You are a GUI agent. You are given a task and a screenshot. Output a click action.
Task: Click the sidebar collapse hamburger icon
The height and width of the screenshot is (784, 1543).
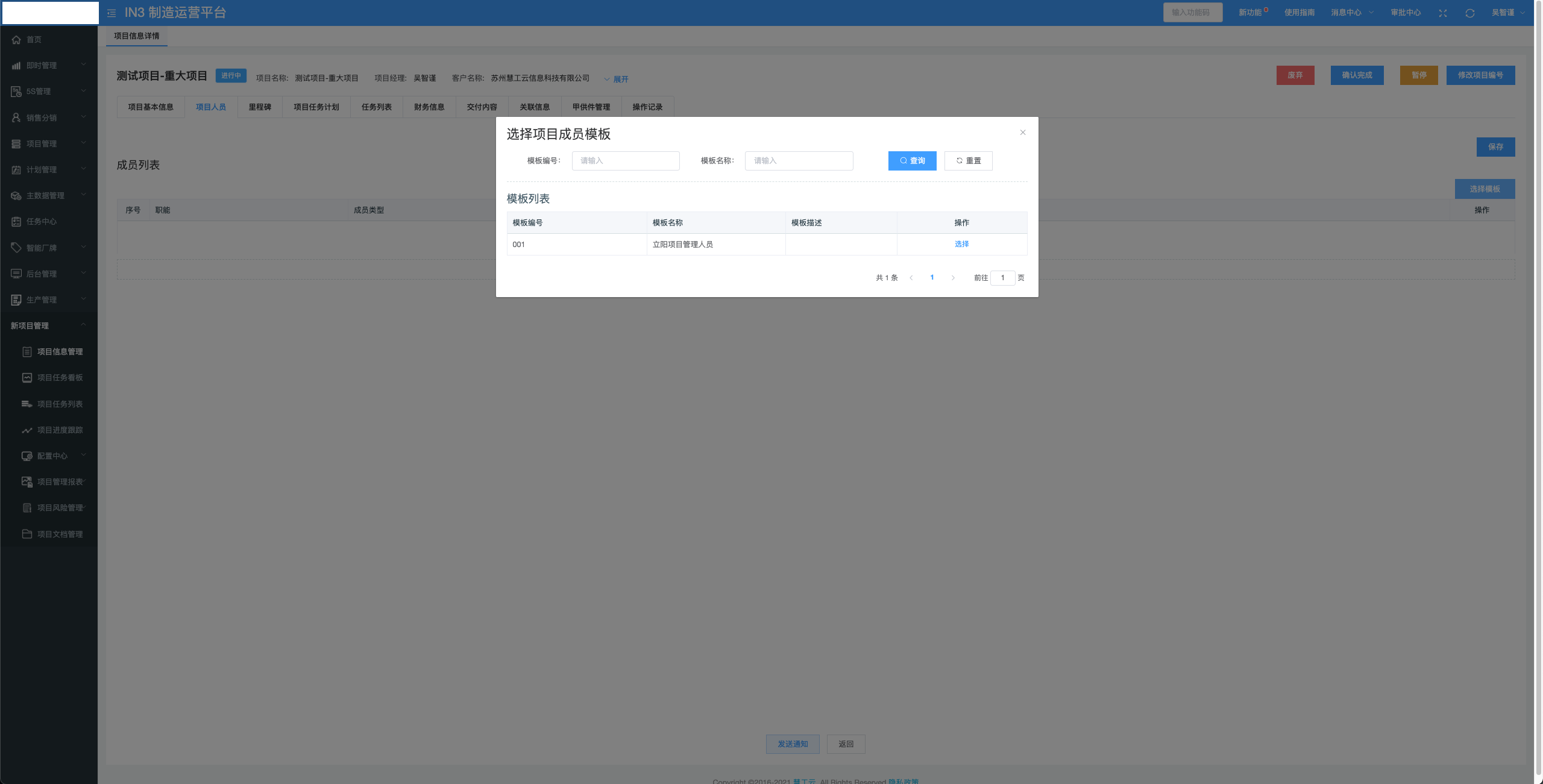(112, 13)
